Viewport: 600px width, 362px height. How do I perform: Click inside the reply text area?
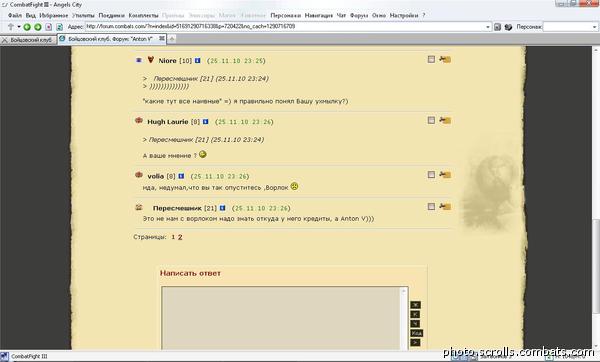click(281, 318)
